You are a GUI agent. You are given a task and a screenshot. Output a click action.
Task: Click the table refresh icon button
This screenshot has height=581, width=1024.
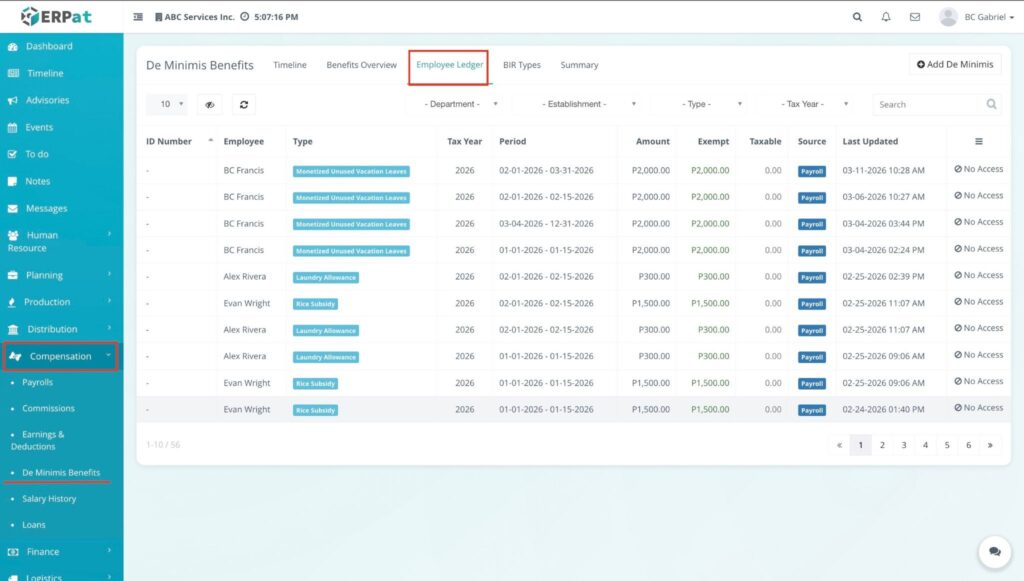click(x=244, y=104)
